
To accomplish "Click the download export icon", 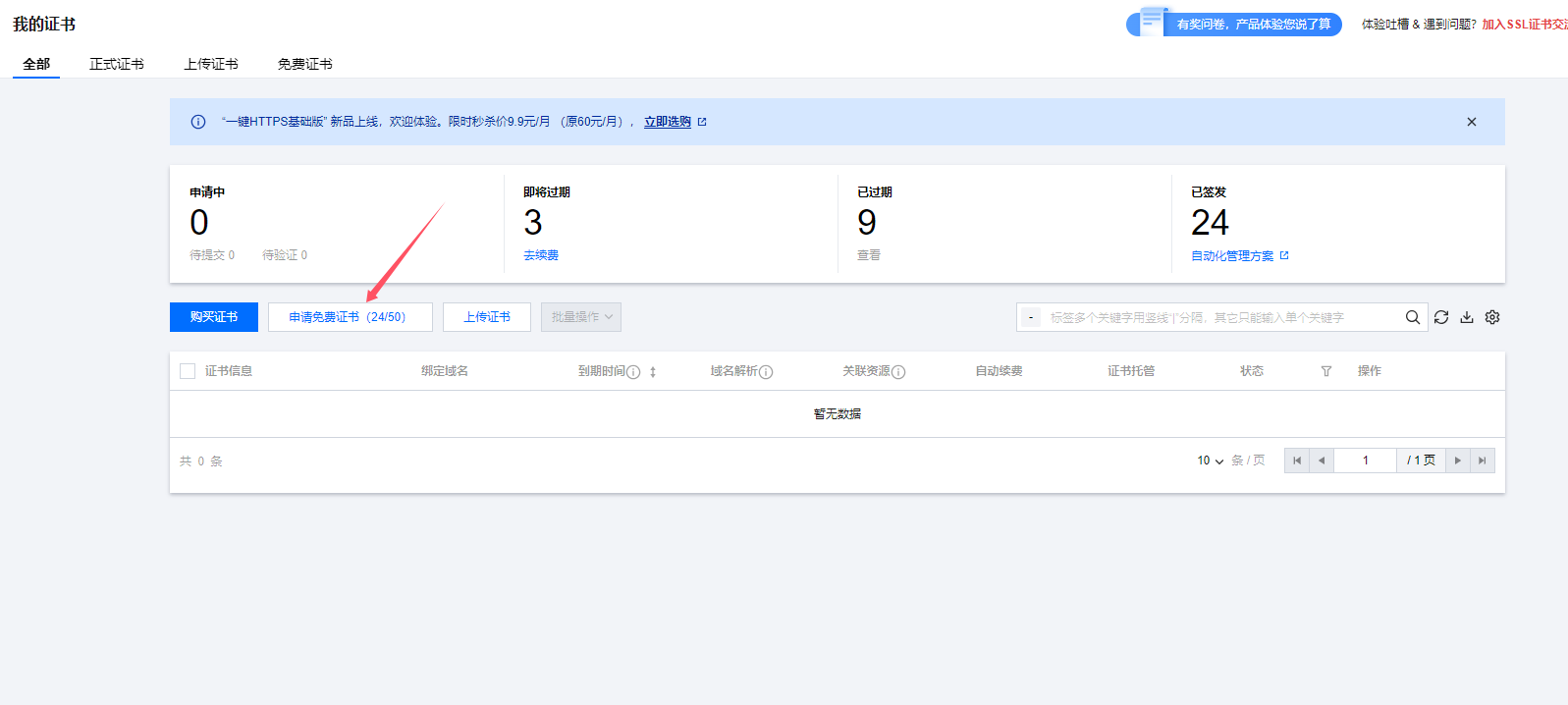I will [x=1466, y=317].
